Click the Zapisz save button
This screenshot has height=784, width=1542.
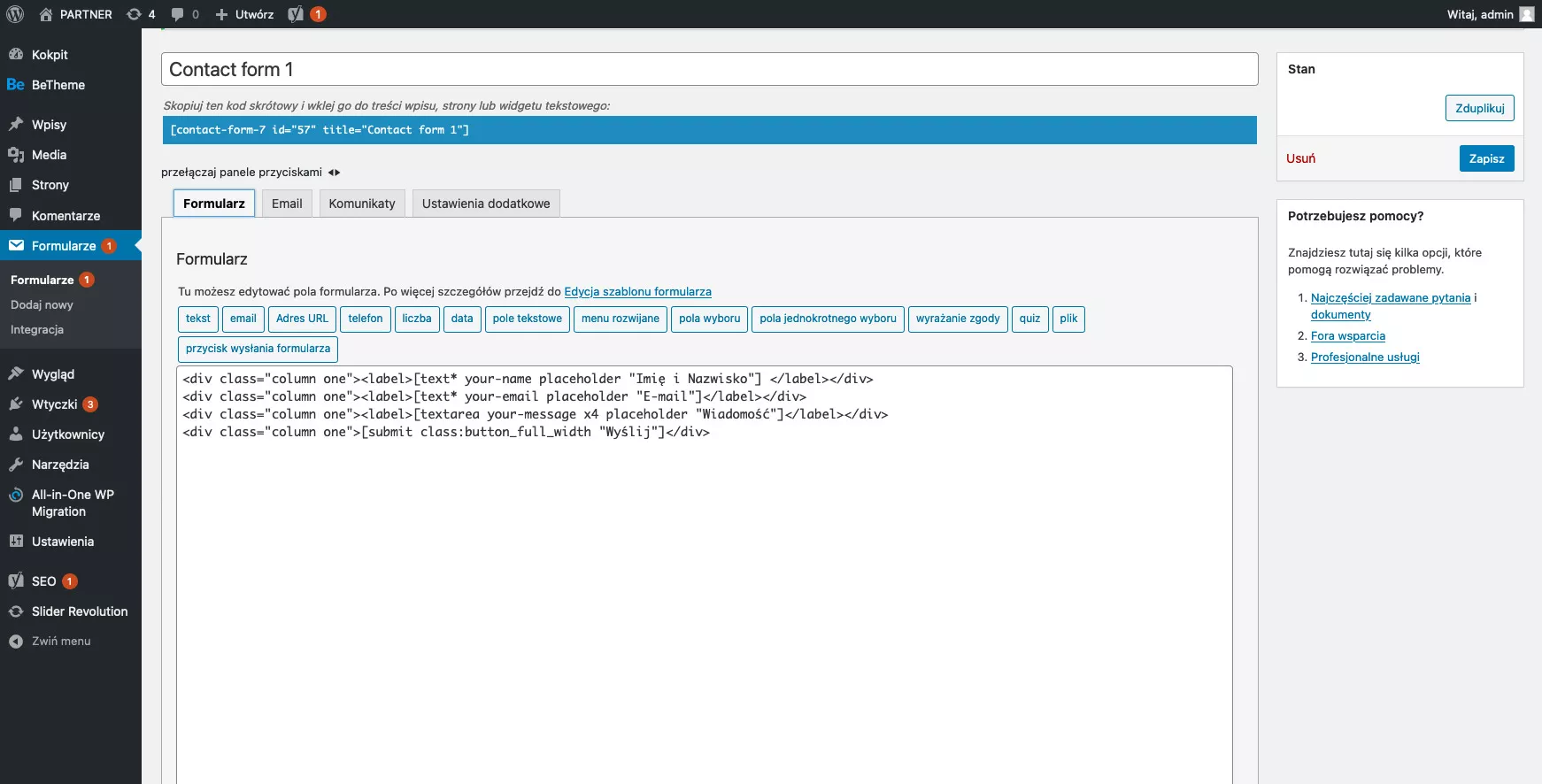click(x=1486, y=158)
